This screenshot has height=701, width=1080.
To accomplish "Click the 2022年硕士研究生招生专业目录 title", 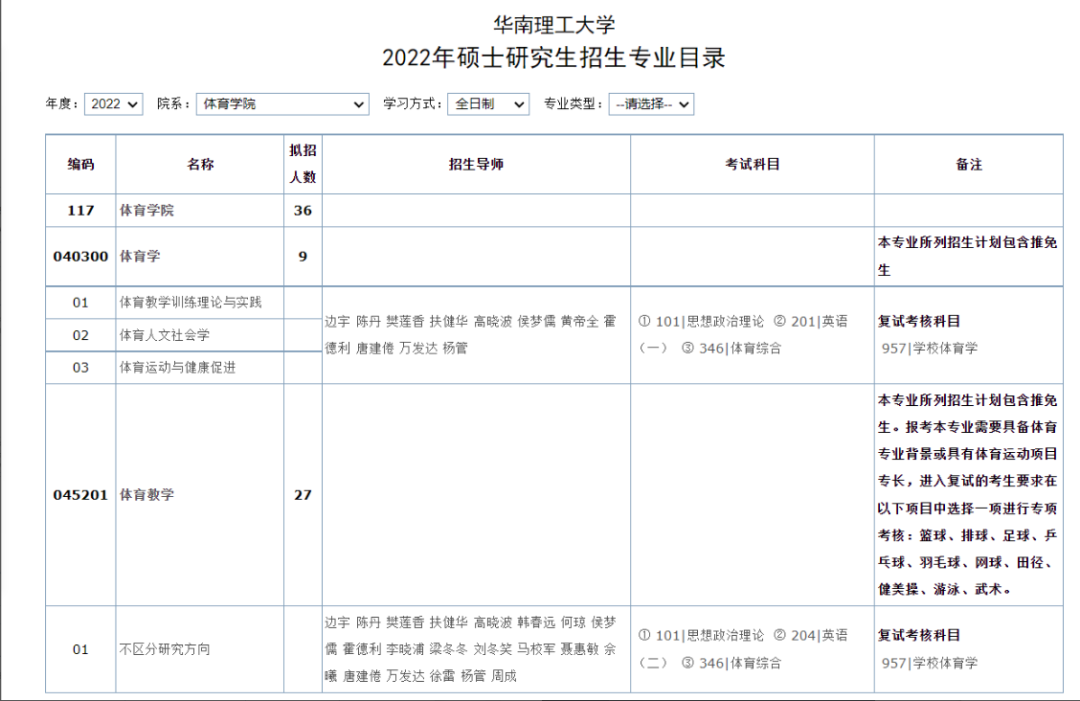I will coord(554,58).
